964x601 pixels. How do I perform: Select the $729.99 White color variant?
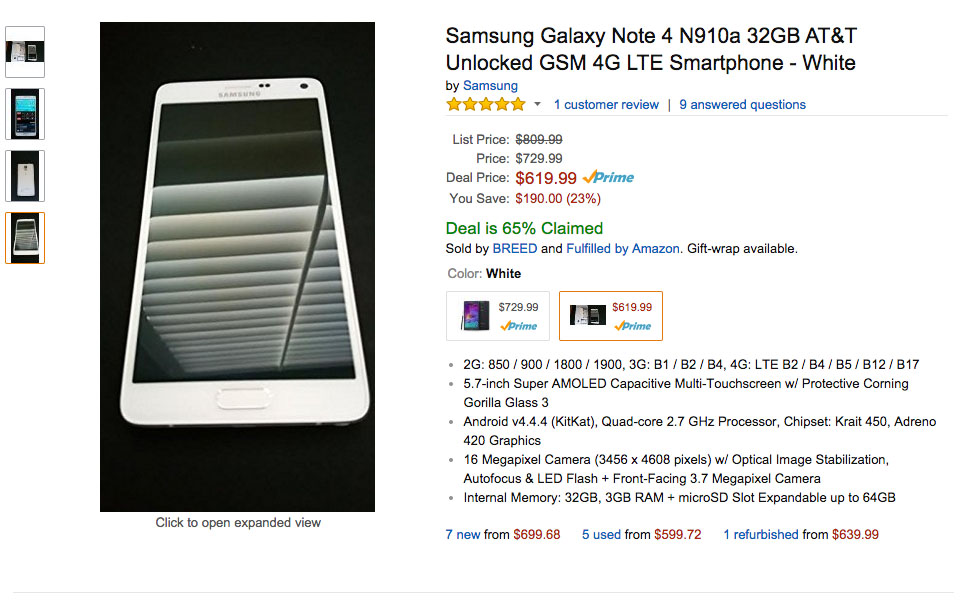tap(497, 315)
